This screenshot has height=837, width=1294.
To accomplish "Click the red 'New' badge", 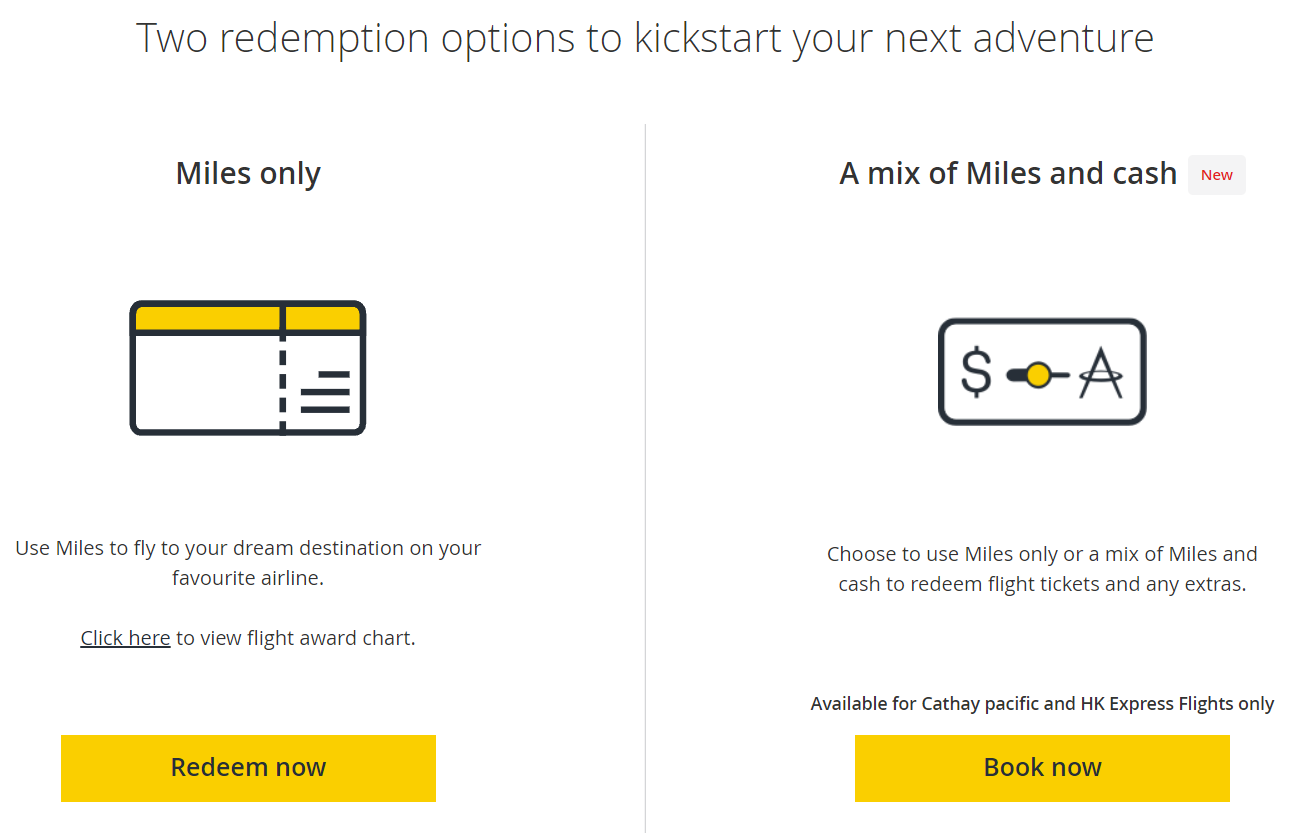I will [x=1217, y=175].
